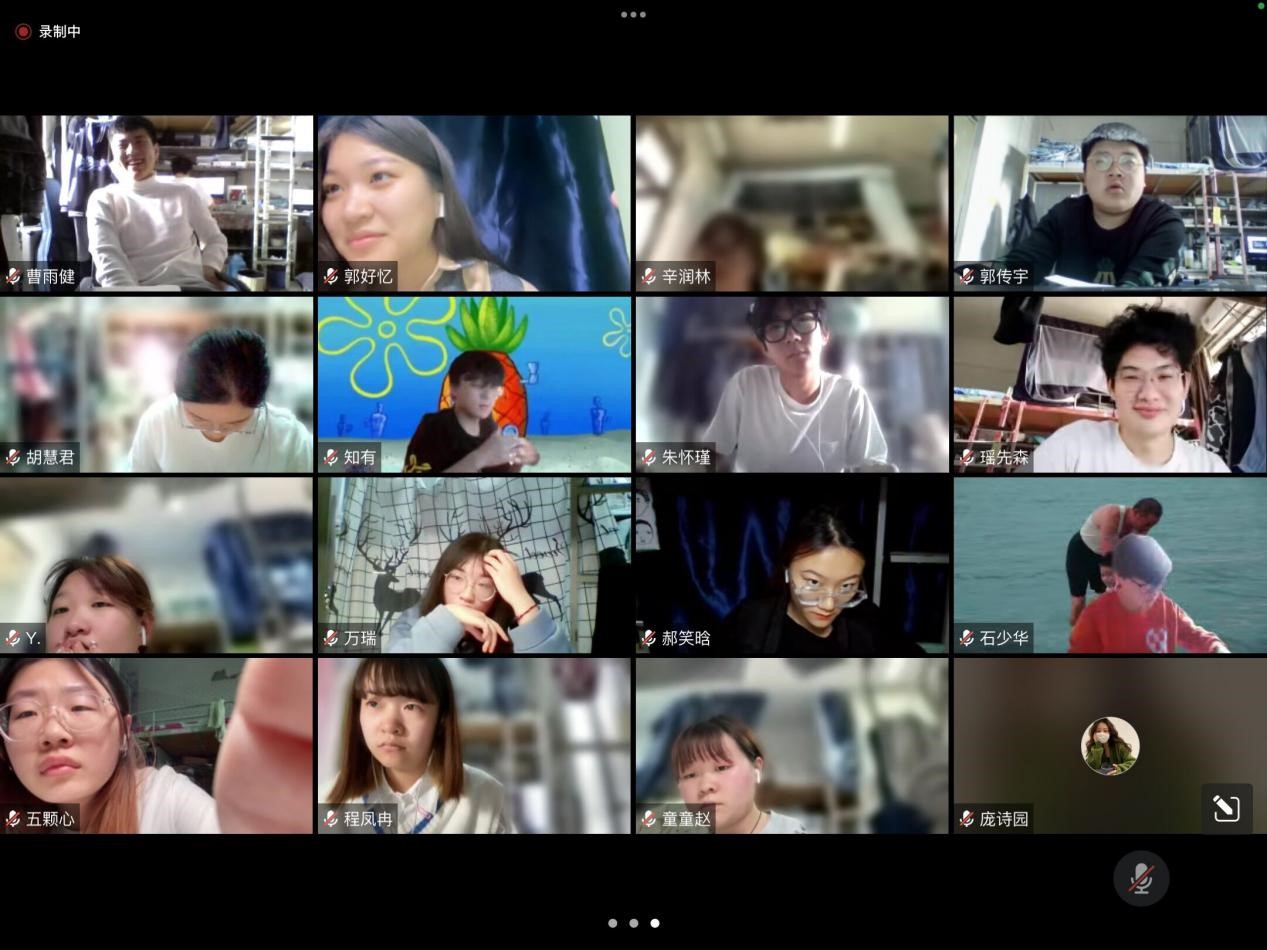1267x950 pixels.
Task: Go to the first page dot
Action: tap(612, 923)
